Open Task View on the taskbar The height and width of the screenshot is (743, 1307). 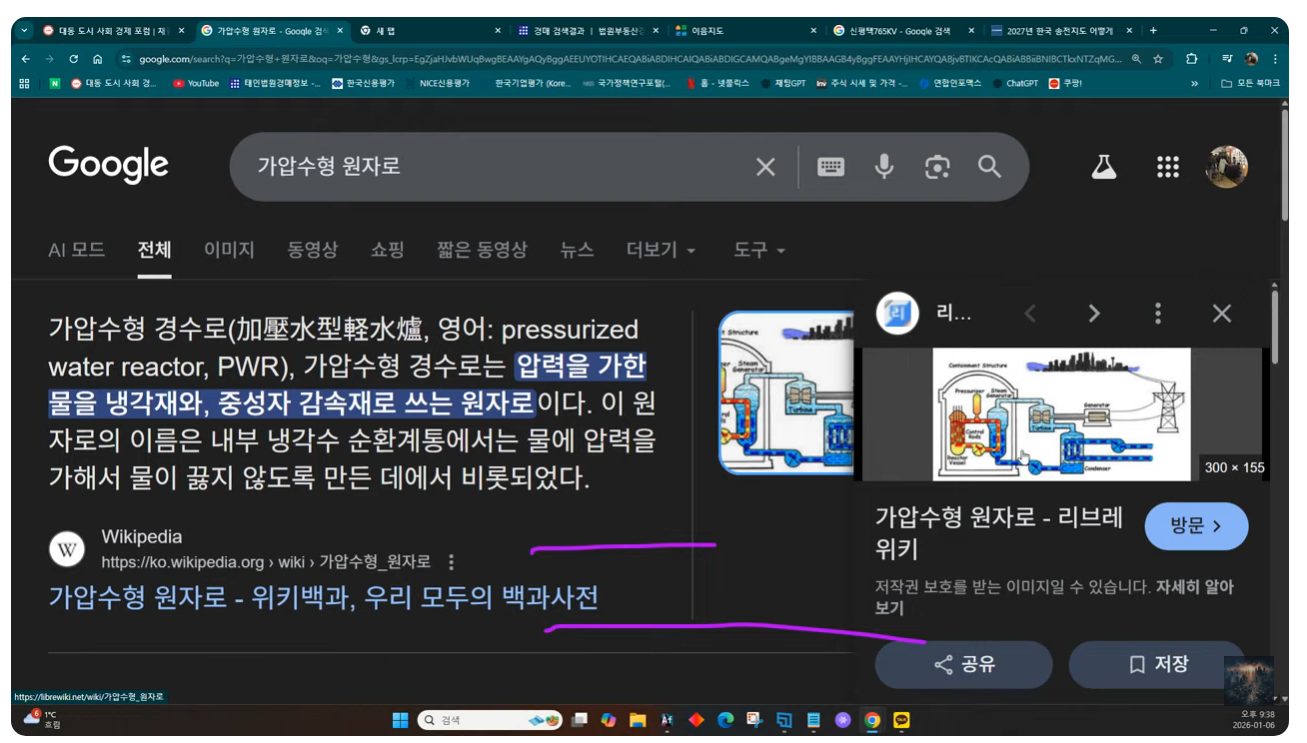(x=579, y=720)
